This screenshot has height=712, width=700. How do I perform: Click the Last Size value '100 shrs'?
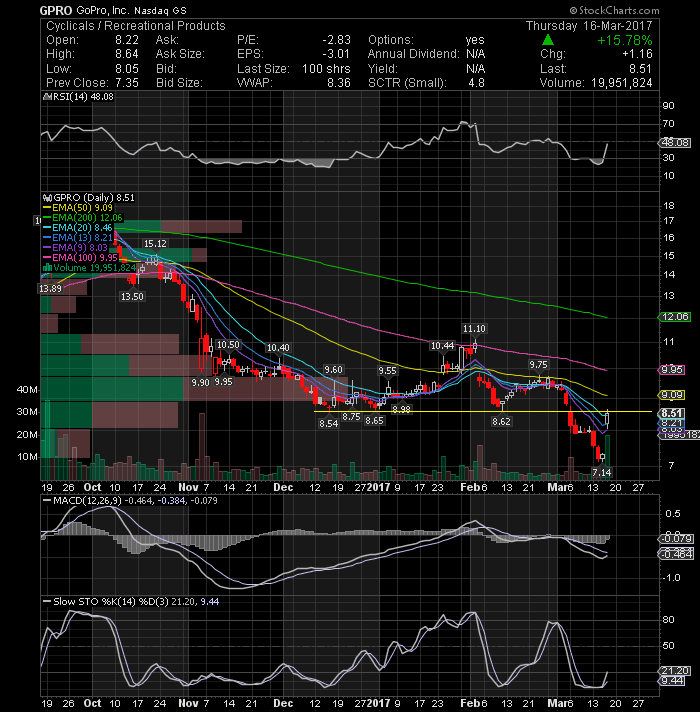[x=326, y=69]
